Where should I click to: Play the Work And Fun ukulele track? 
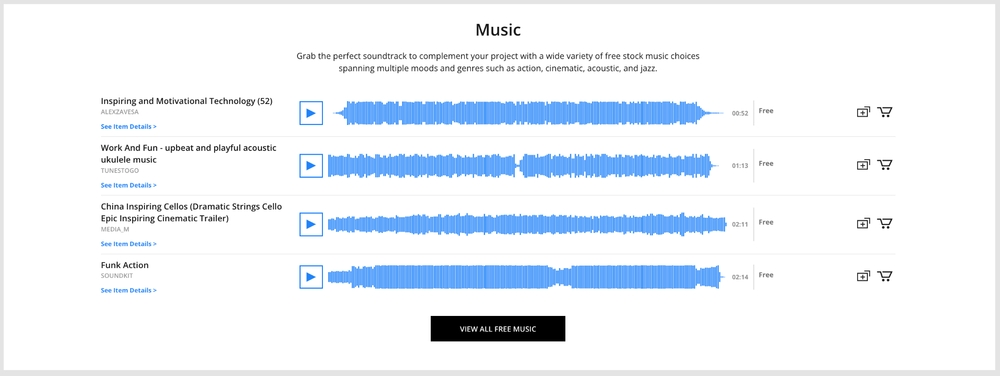[311, 166]
